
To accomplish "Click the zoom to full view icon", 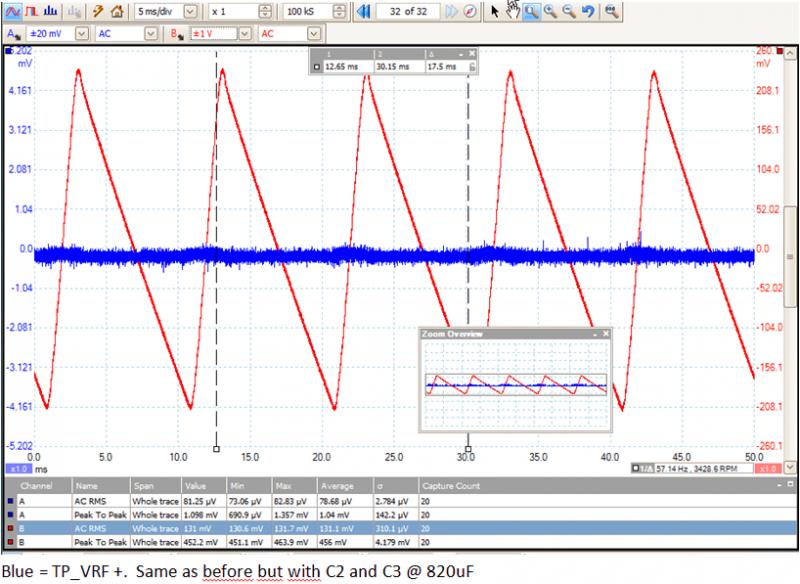I will [611, 11].
